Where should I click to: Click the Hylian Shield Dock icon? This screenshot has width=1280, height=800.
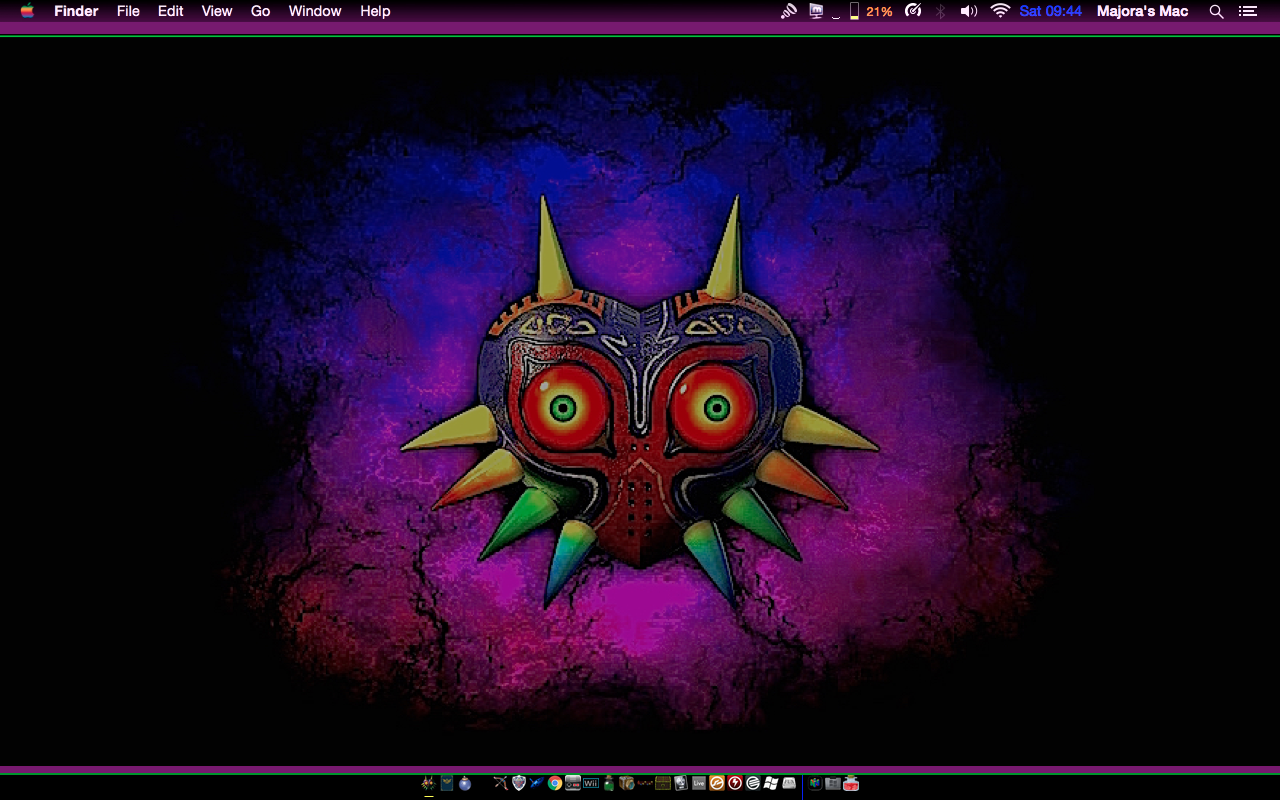[x=519, y=783]
